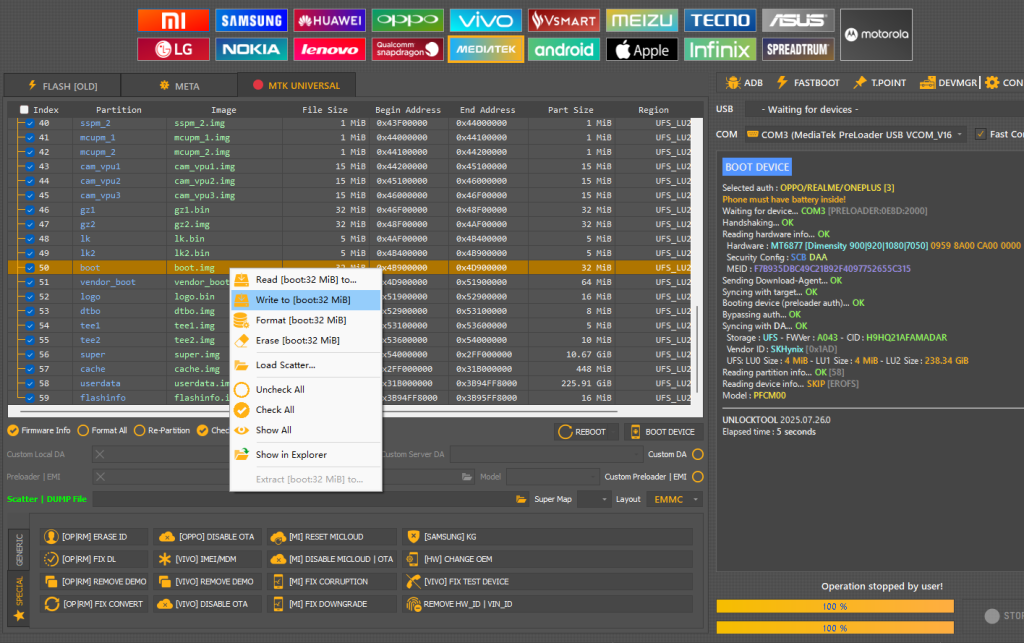Switch to the FLASH [OLD] tab
1024x643 pixels.
pyautogui.click(x=62, y=86)
